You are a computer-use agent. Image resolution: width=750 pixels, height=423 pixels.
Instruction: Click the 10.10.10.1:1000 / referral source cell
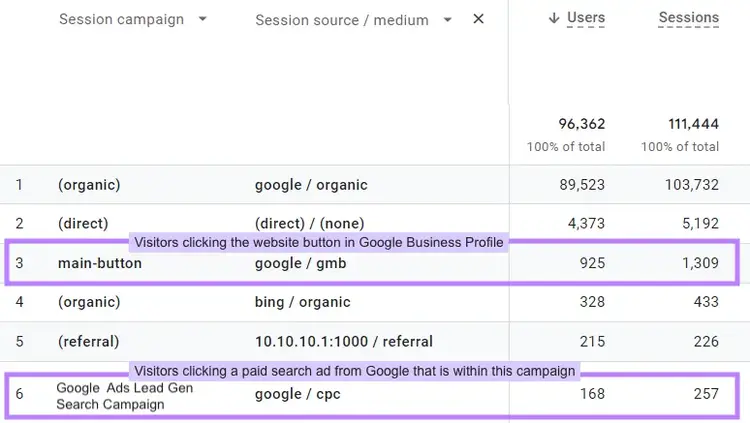pyautogui.click(x=343, y=342)
